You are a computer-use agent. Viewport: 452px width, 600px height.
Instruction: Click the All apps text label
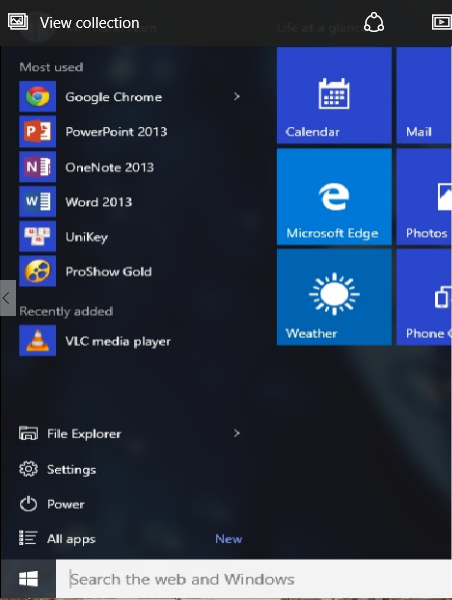71,539
